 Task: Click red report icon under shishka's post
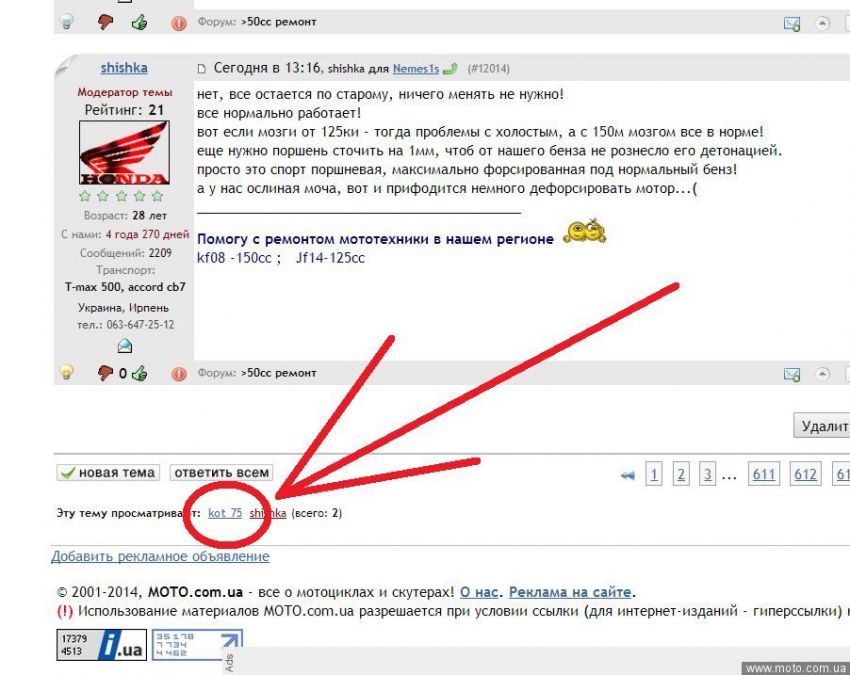click(179, 373)
